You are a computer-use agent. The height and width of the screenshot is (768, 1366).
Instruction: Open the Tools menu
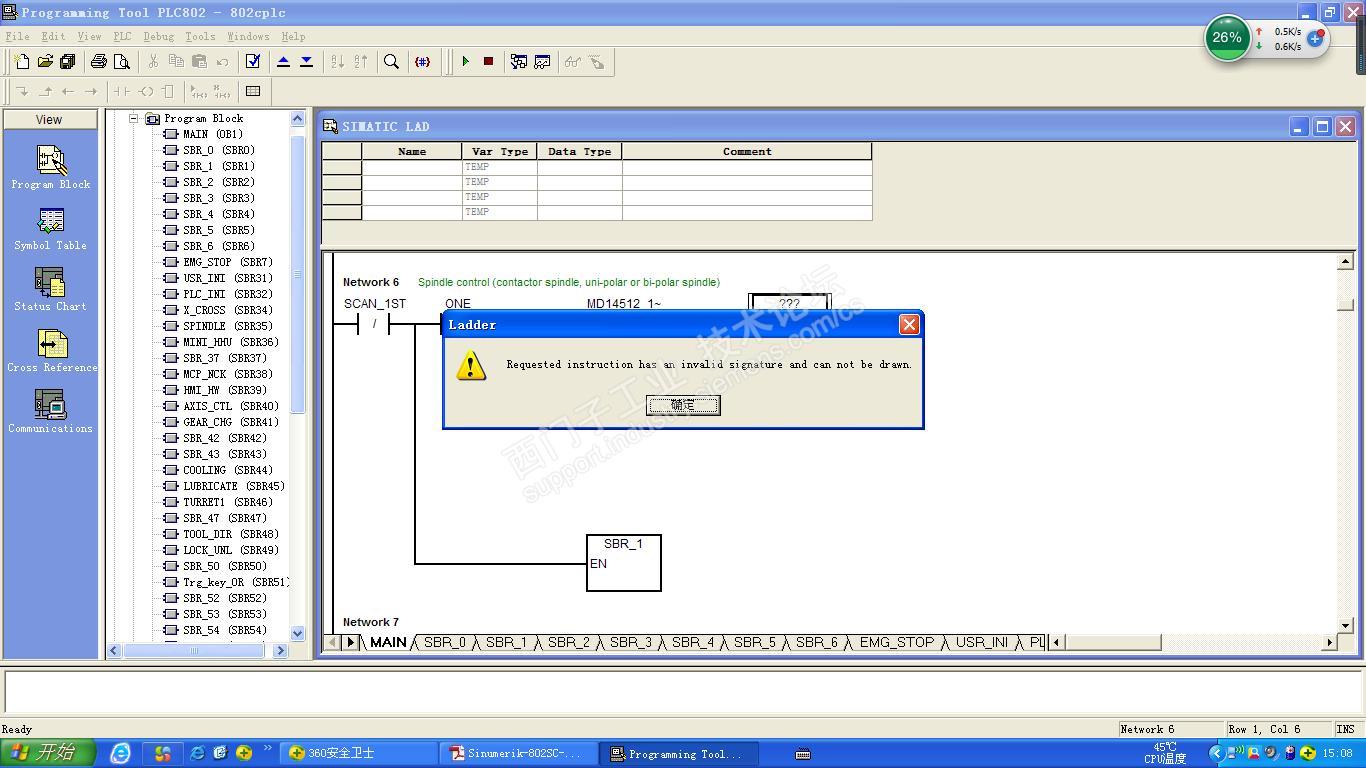pos(200,36)
